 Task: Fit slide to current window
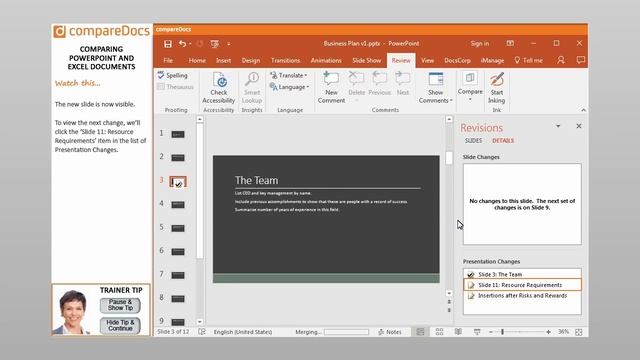tap(579, 332)
